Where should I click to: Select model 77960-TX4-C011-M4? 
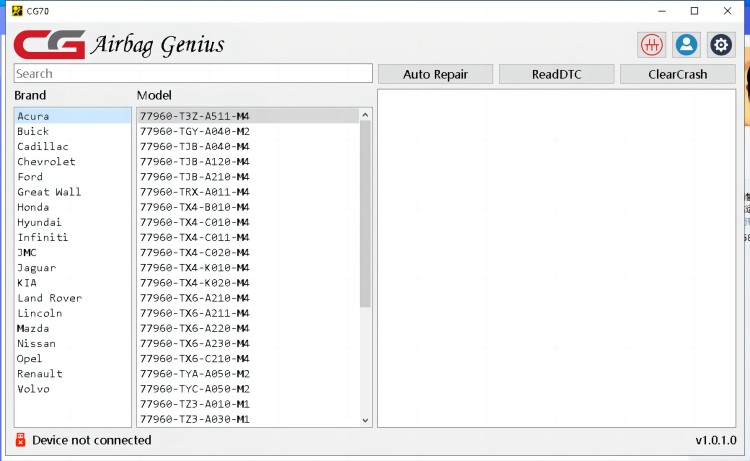click(248, 237)
